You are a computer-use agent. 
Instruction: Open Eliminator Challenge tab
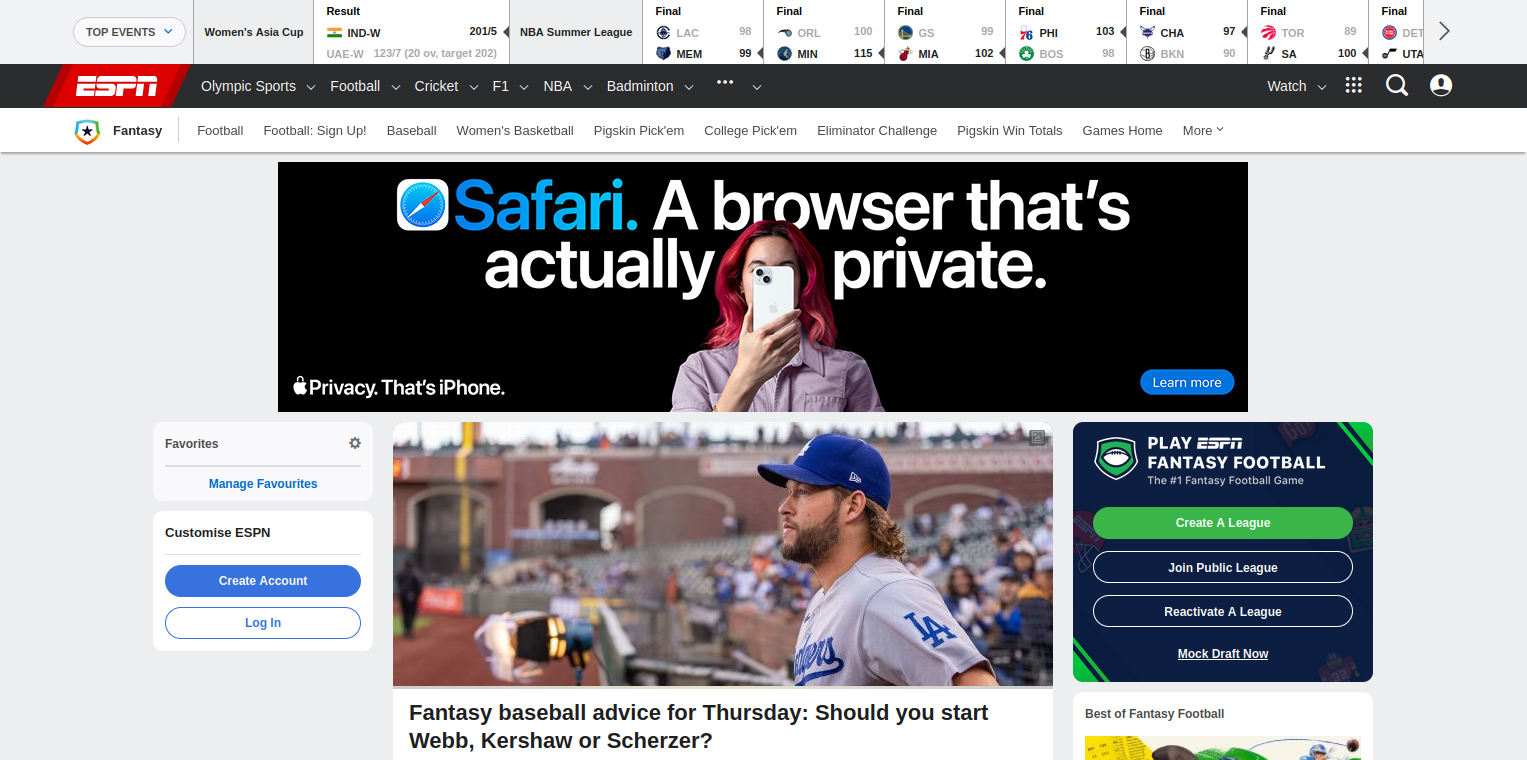coord(877,131)
